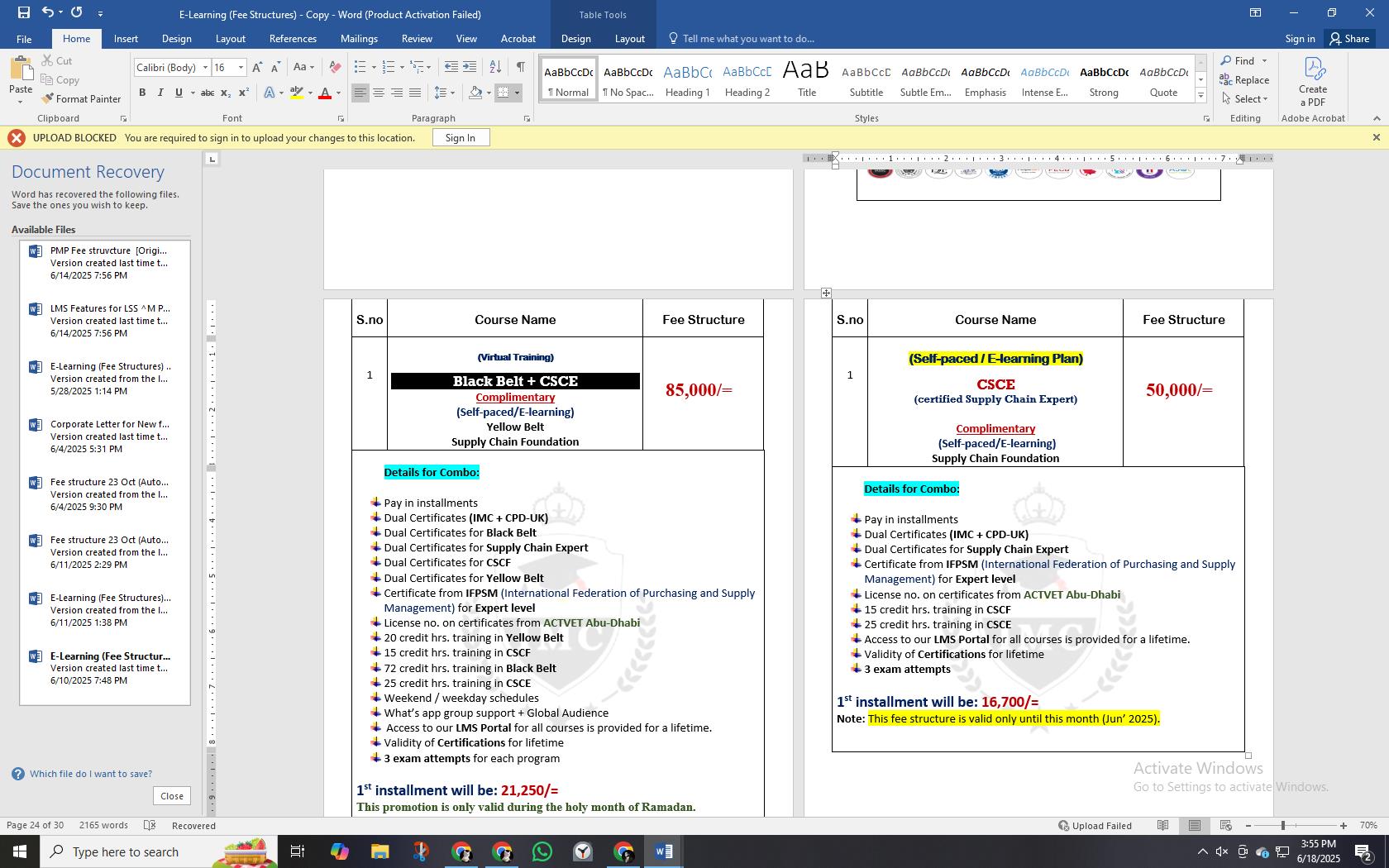Increase font size with Grow Font icon
Image resolution: width=1389 pixels, height=868 pixels.
click(x=257, y=68)
